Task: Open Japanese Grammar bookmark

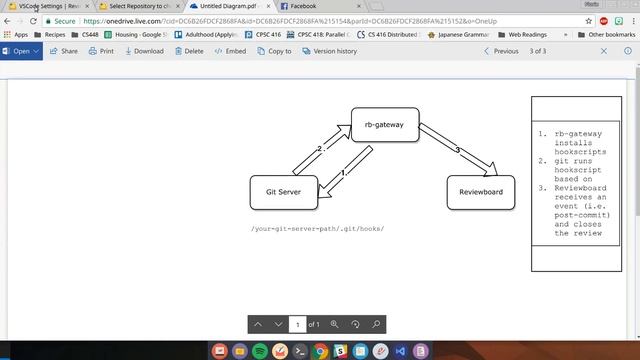Action: point(458,35)
